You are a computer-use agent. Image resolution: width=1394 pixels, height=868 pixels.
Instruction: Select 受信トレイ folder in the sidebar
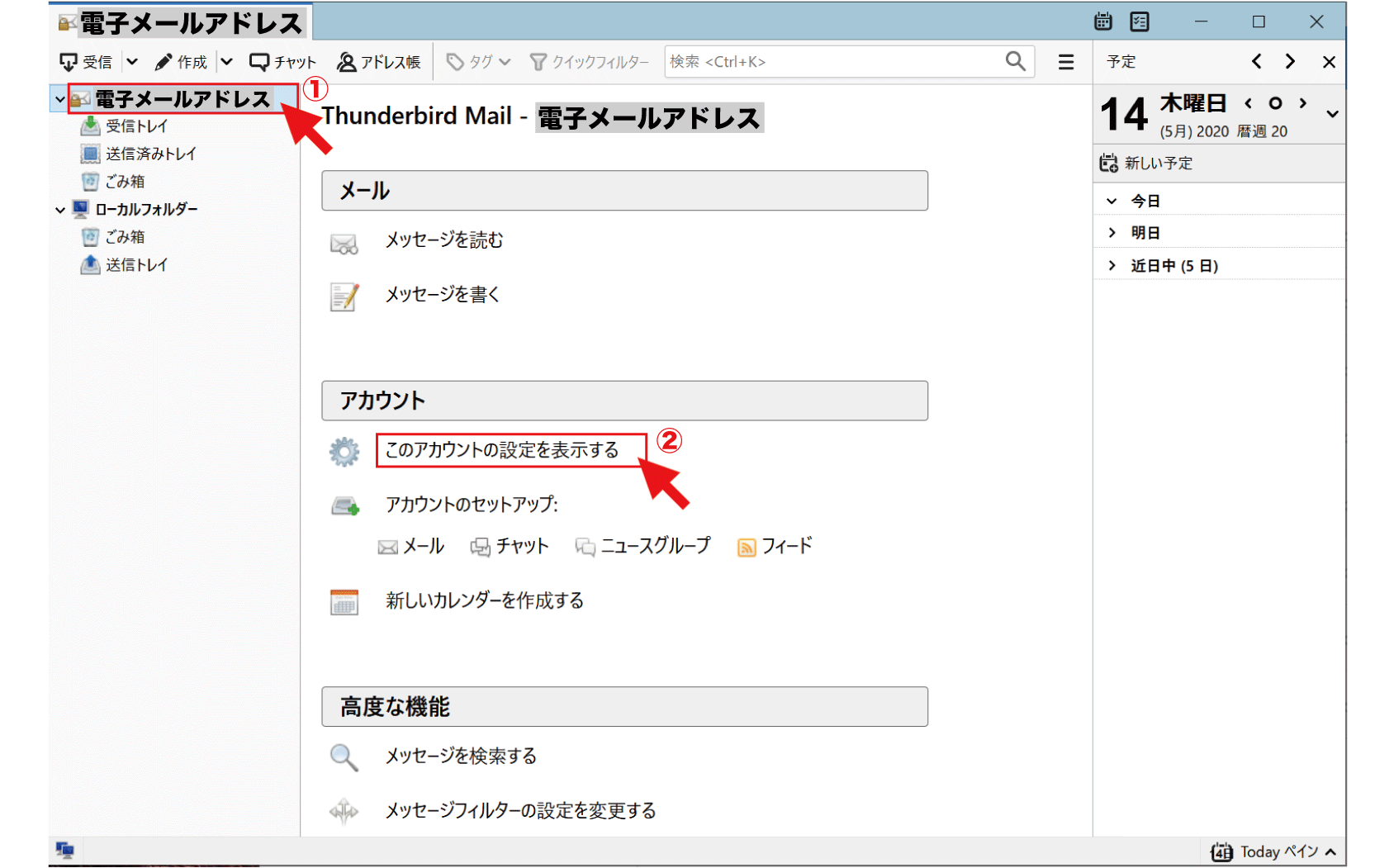(135, 126)
